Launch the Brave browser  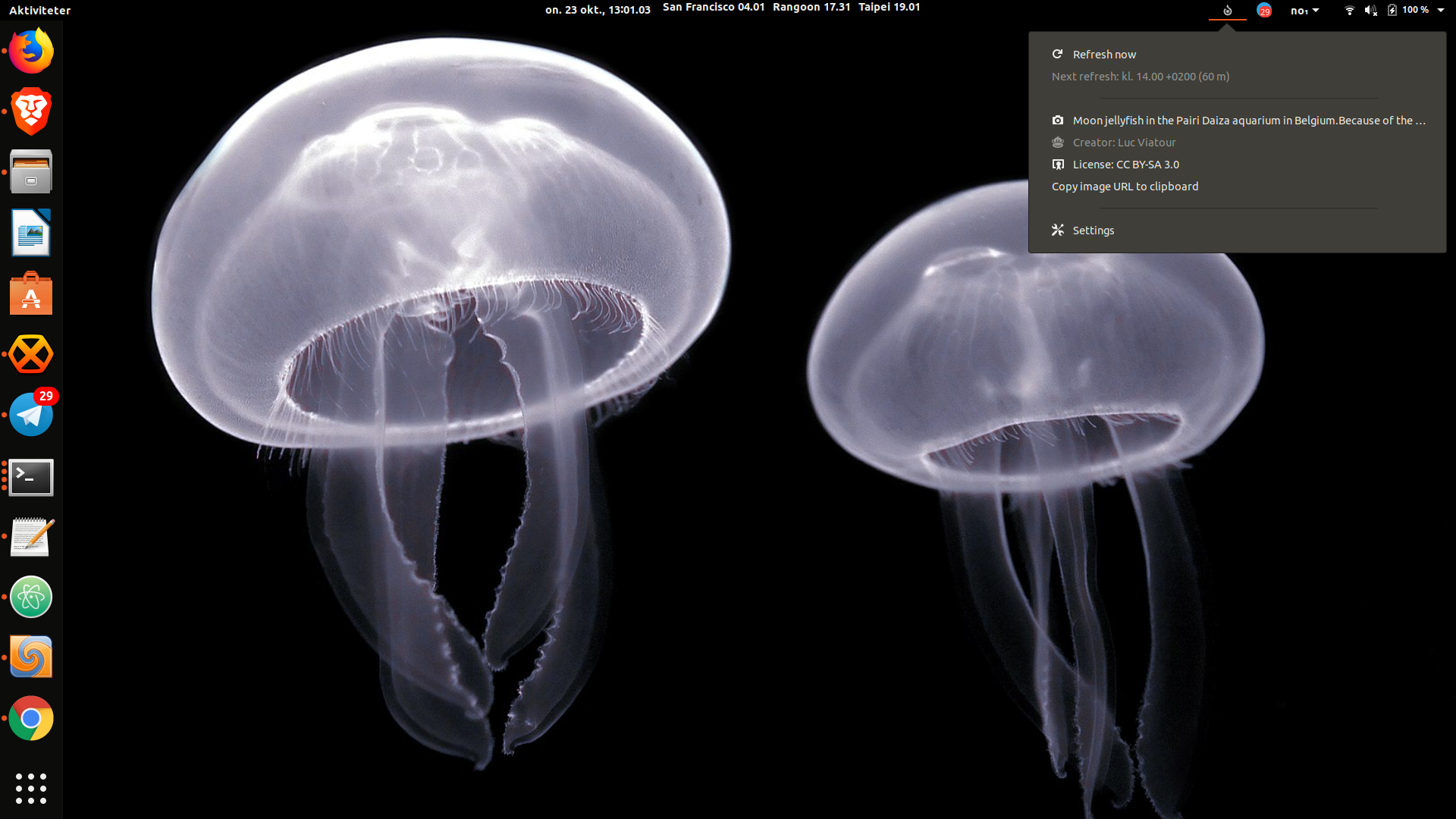coord(30,111)
